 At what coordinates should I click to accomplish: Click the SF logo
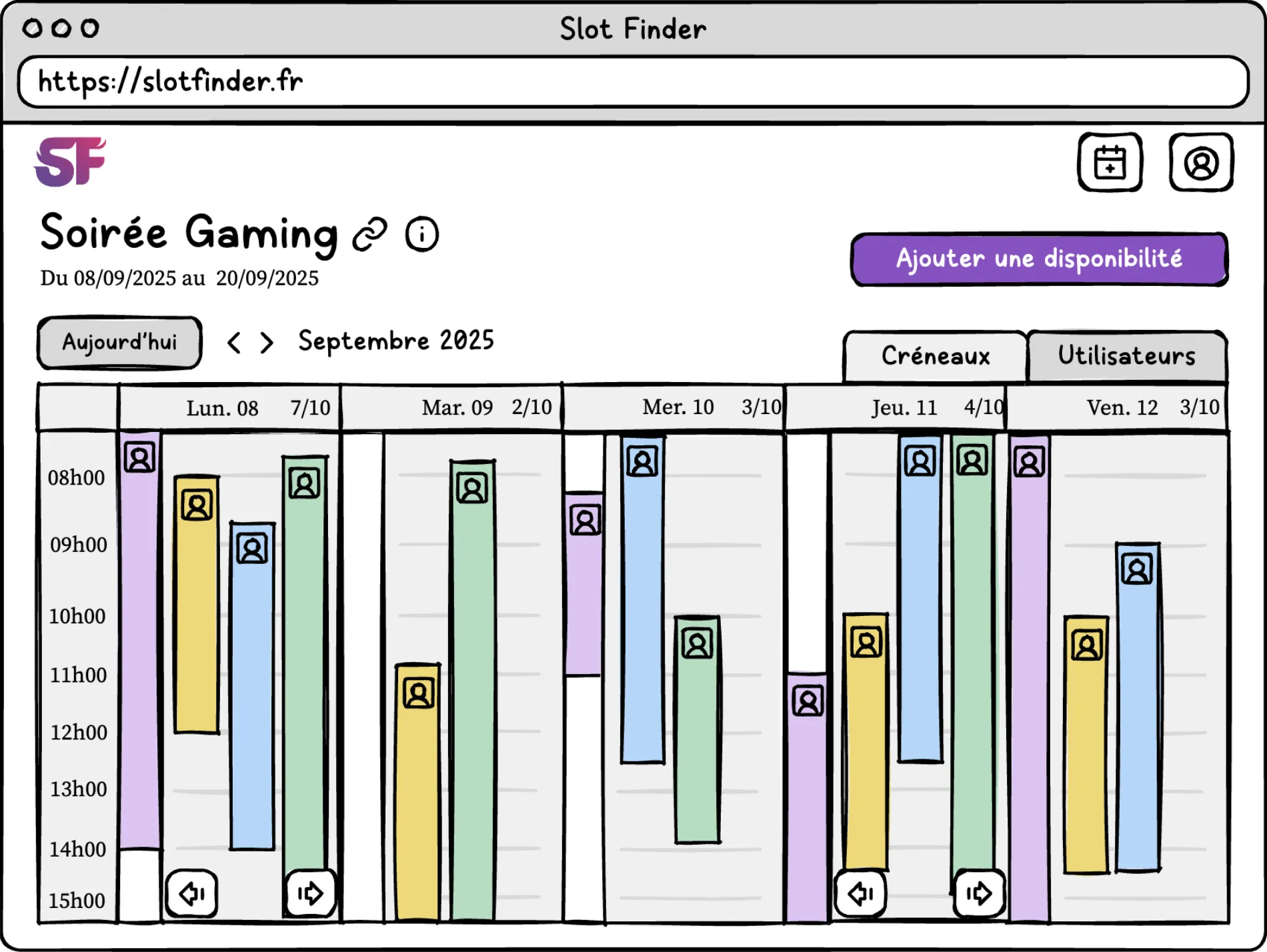coord(70,162)
